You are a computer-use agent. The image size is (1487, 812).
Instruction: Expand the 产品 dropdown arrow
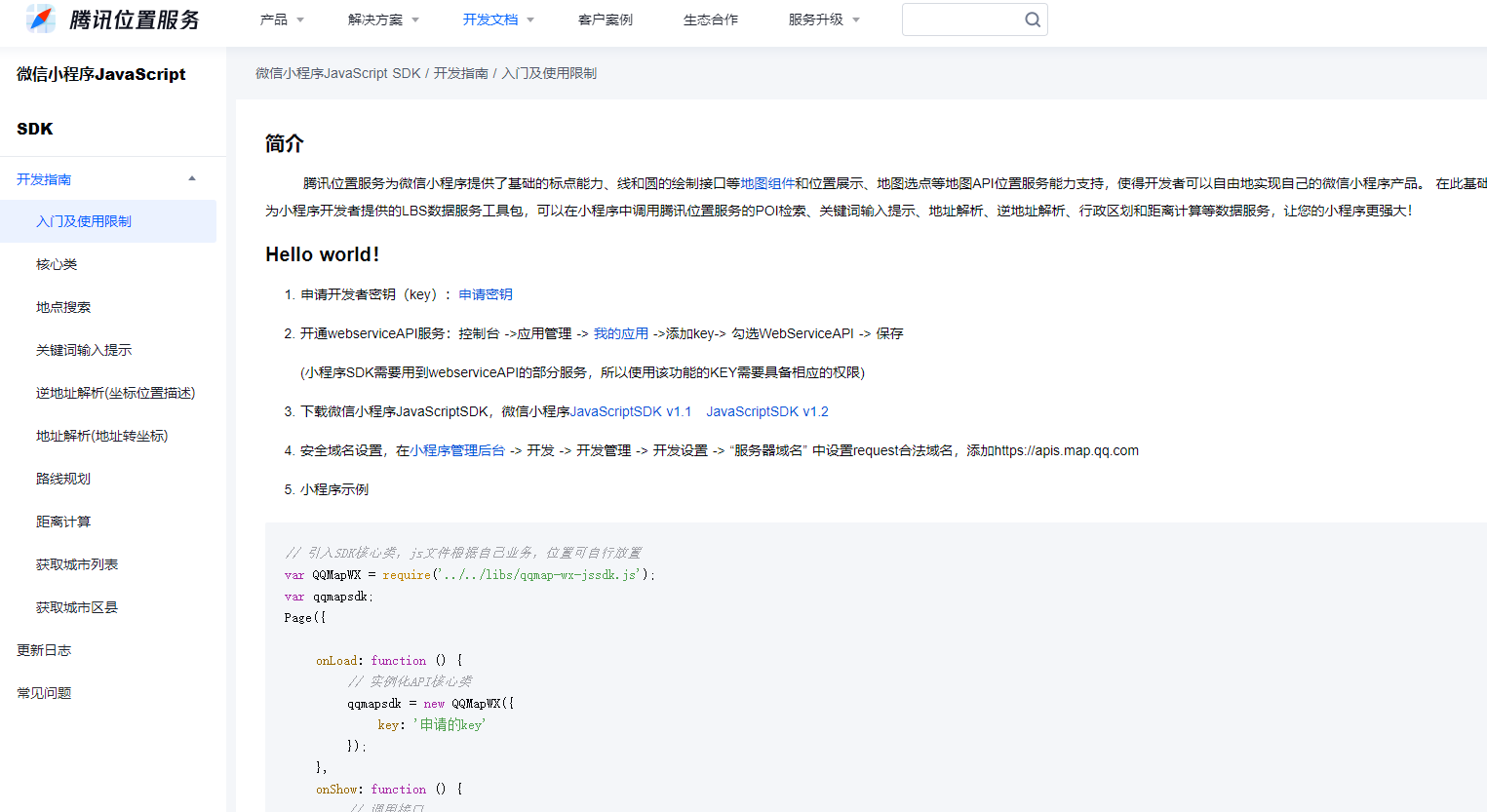coord(300,19)
